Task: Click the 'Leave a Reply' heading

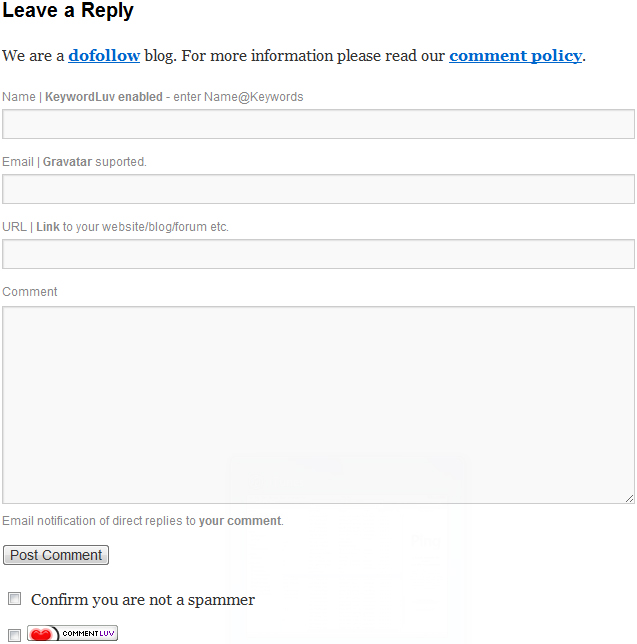Action: [x=68, y=10]
